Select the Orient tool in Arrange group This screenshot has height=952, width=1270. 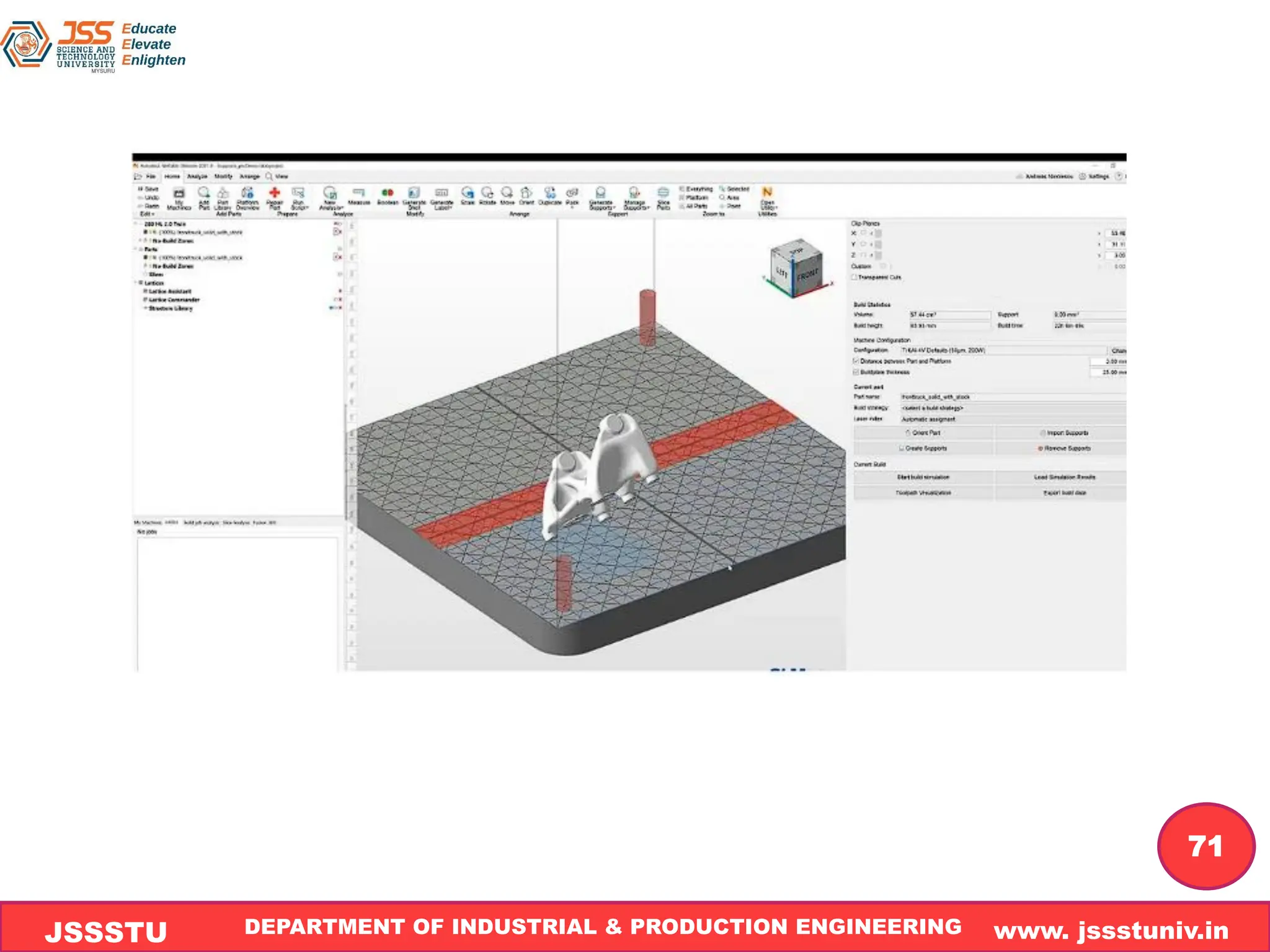(x=526, y=193)
